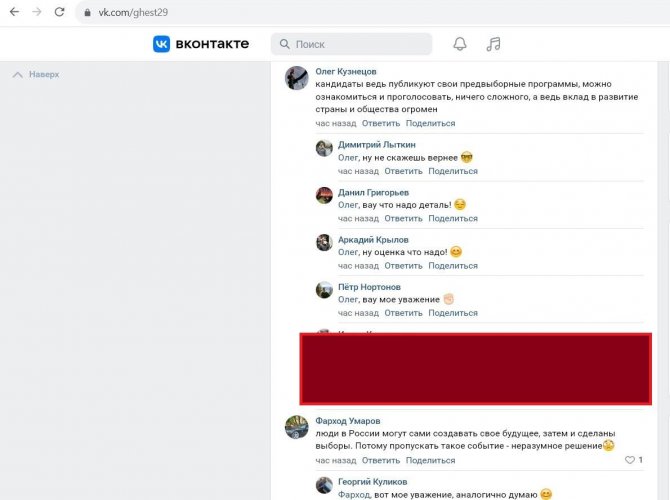Click the lock icon in address bar

coord(88,12)
